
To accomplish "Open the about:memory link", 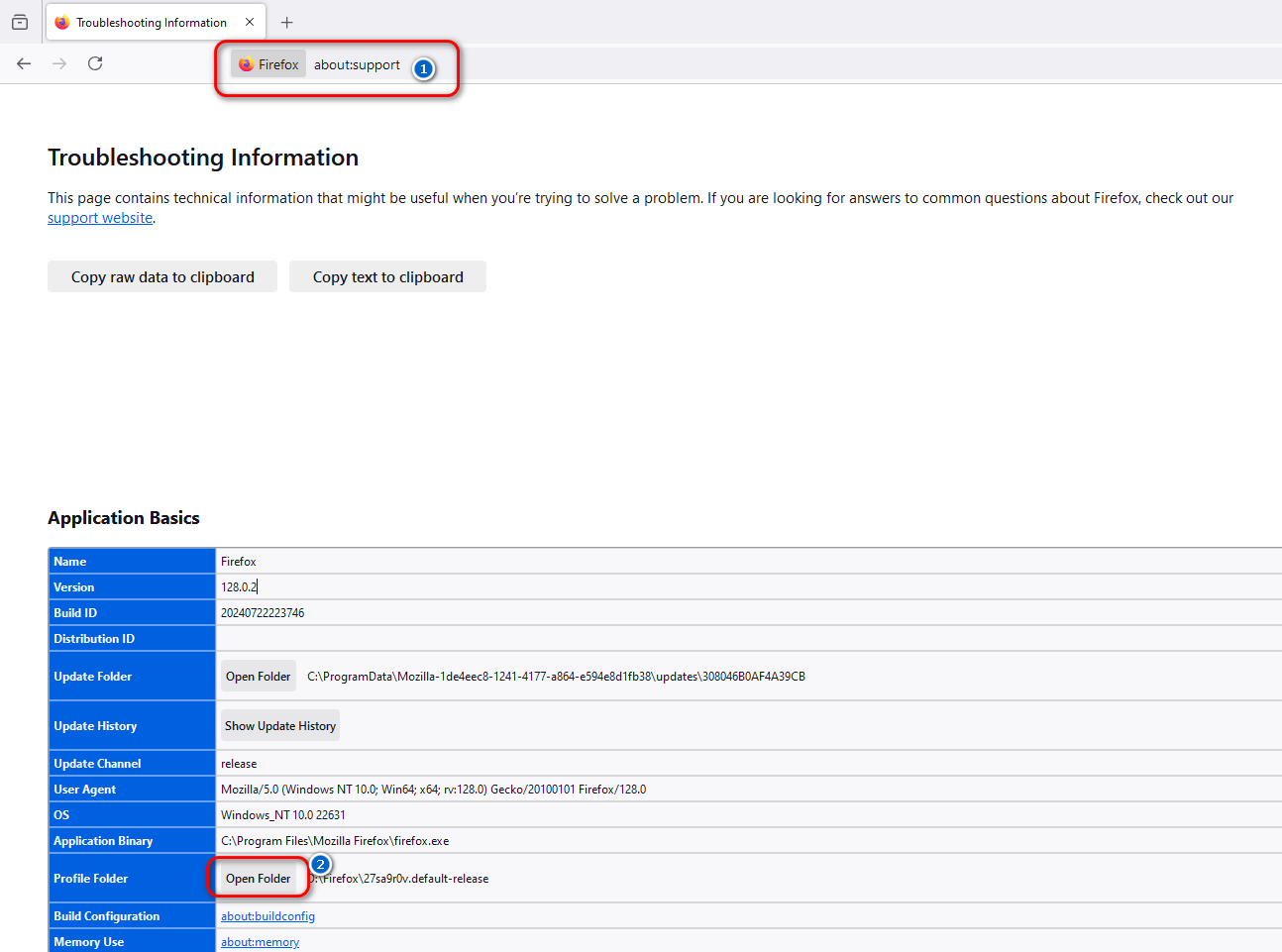I will 260,942.
